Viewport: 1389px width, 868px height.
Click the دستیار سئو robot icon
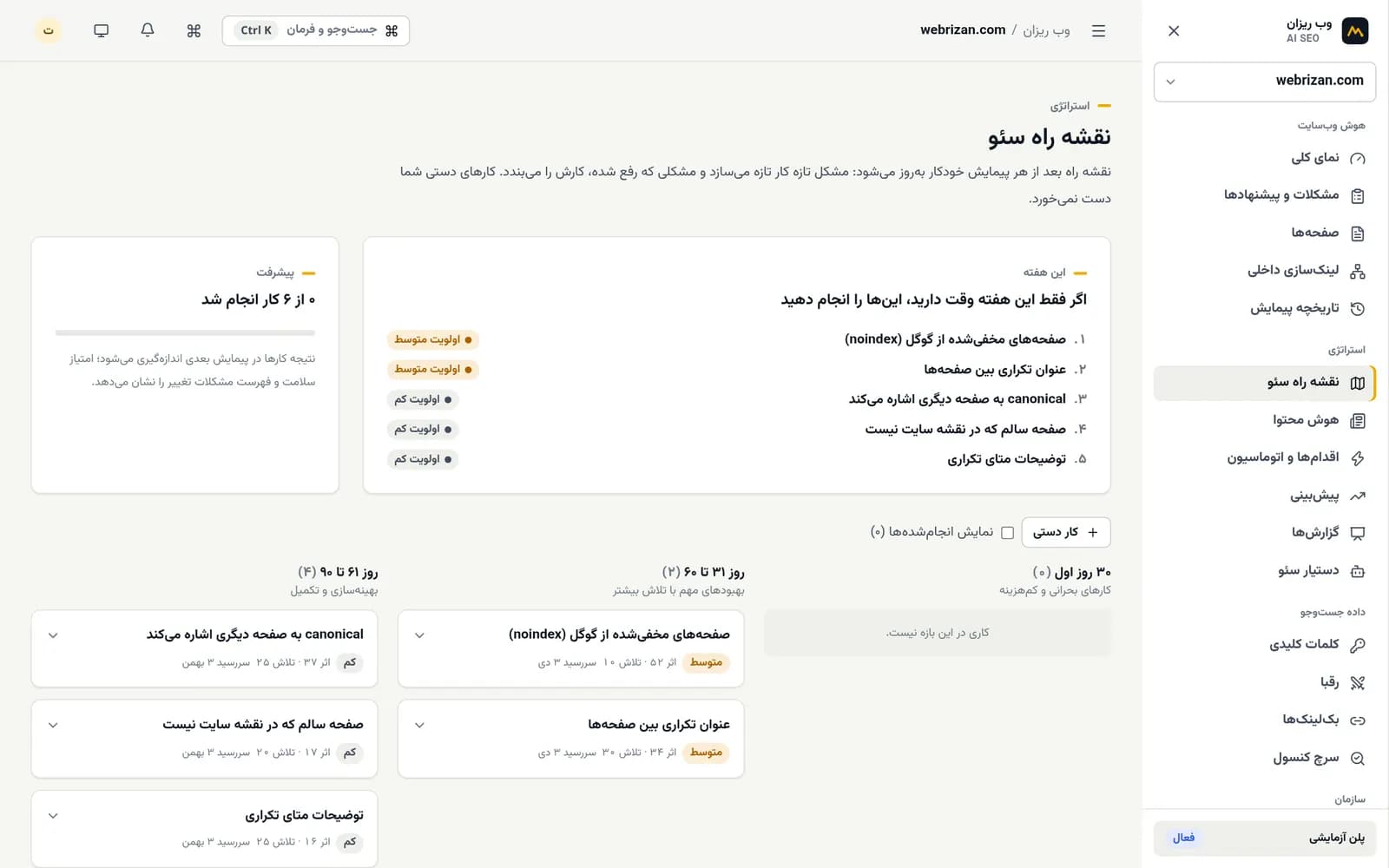click(1358, 571)
